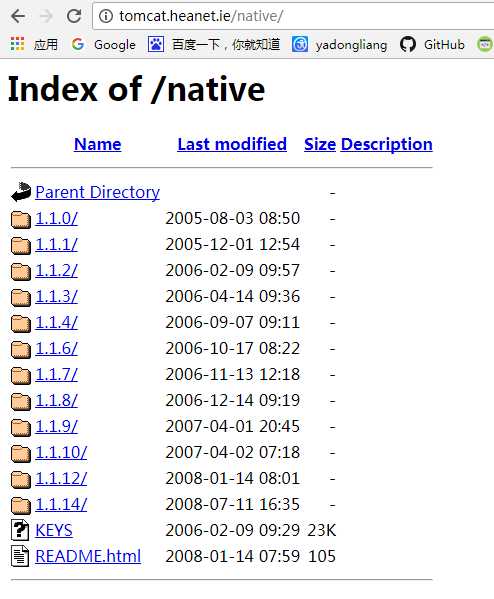Open the Parent Directory link
The width and height of the screenshot is (494, 599).
coord(97,192)
